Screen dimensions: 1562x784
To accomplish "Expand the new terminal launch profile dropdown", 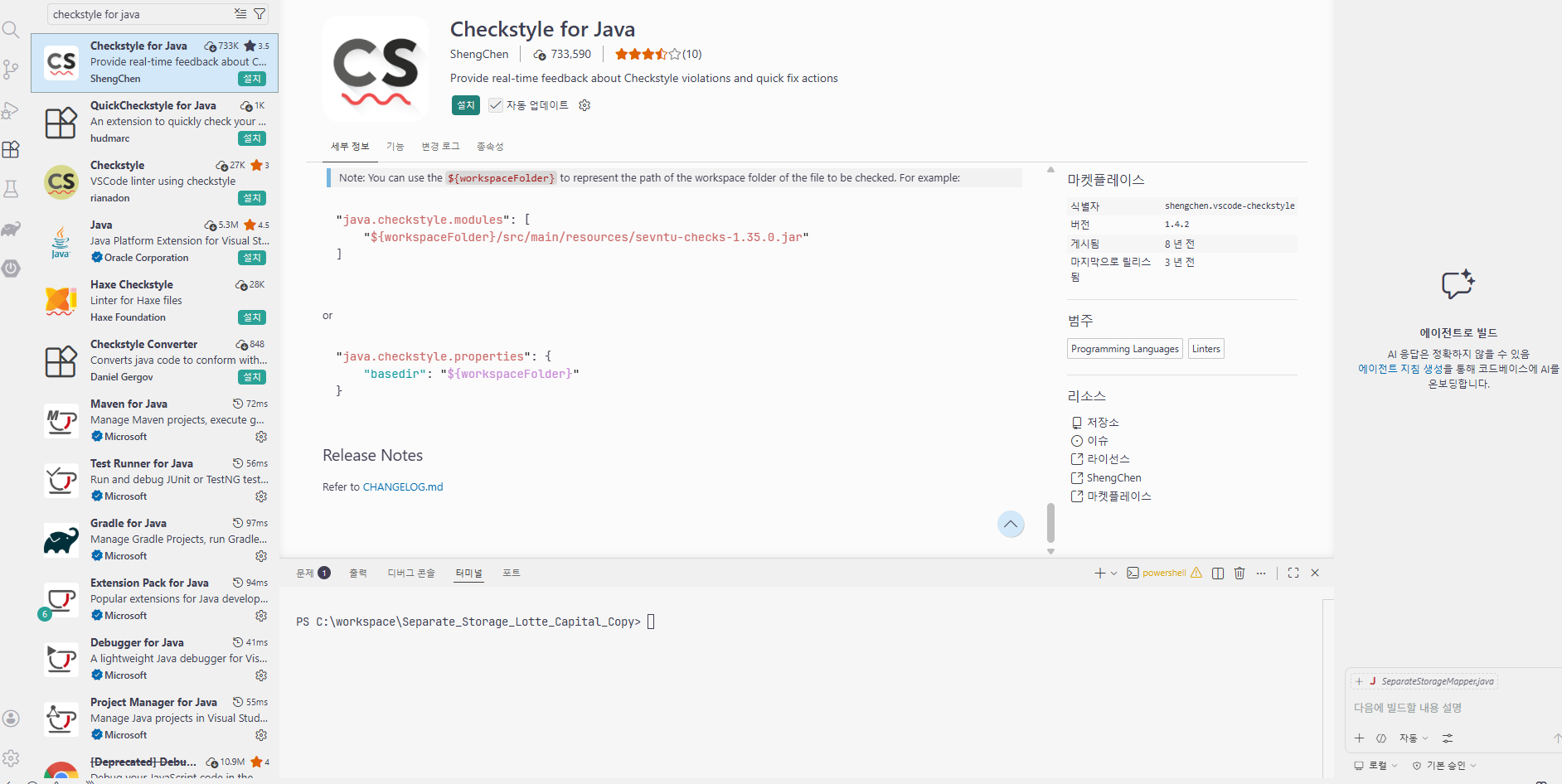I will coord(1113,573).
